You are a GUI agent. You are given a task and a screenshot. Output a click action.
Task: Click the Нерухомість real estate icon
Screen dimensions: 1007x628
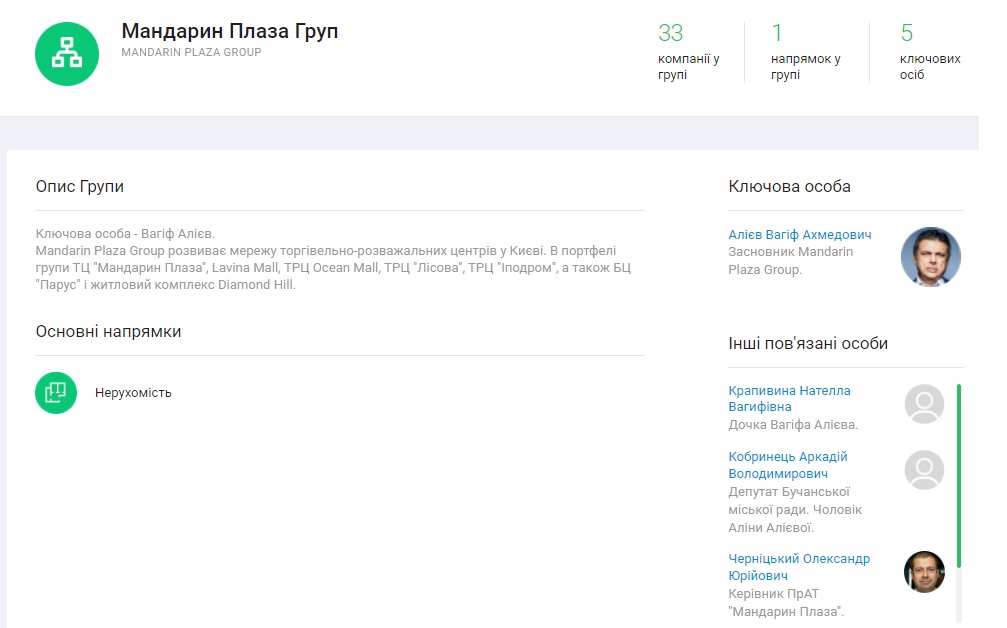56,393
